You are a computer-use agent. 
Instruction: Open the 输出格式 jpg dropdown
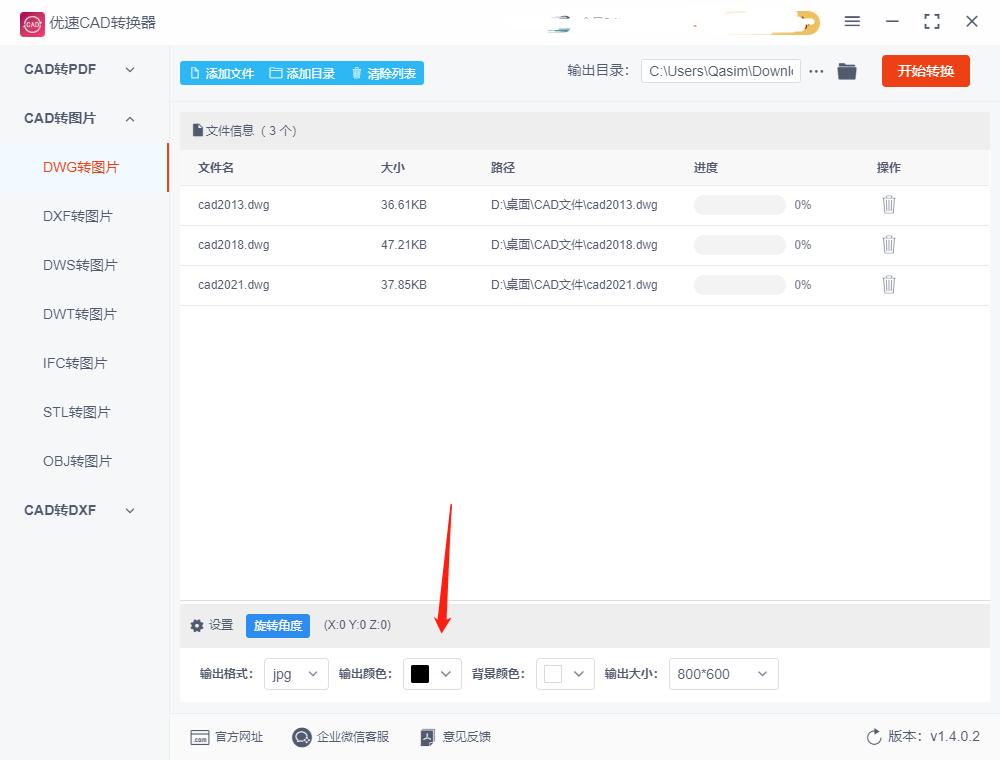[295, 674]
